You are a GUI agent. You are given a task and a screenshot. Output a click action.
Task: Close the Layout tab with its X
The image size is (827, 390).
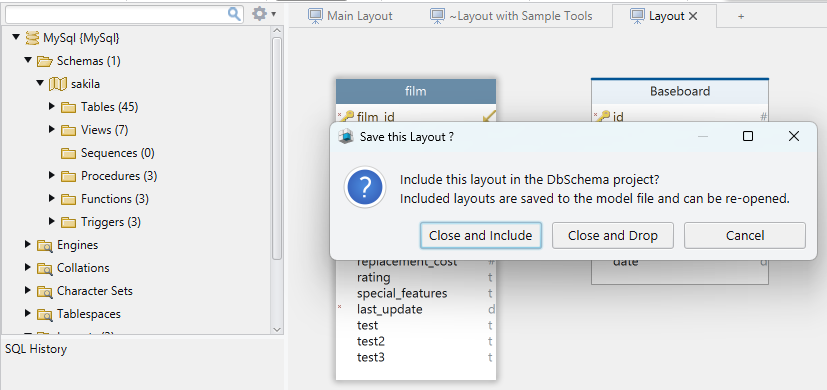[693, 16]
